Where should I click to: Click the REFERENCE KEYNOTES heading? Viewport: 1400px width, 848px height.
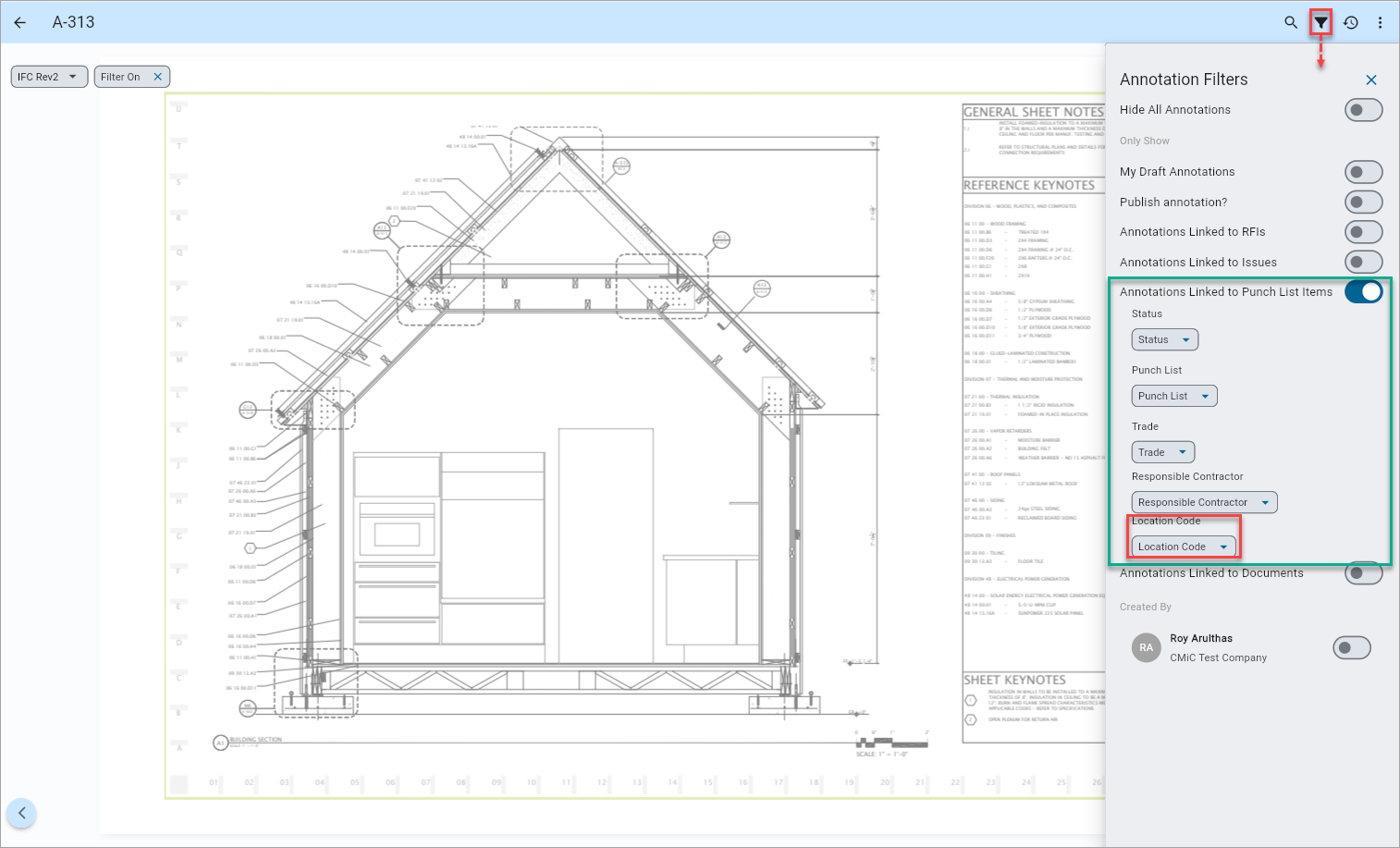pyautogui.click(x=1029, y=185)
